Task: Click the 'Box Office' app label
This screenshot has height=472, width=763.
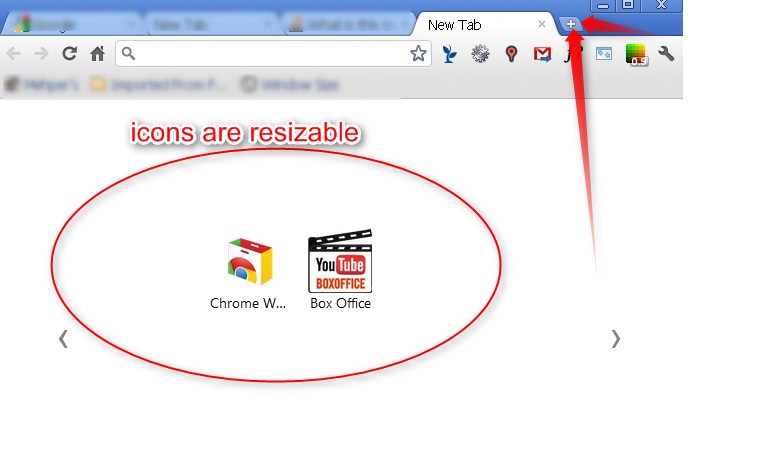Action: (341, 303)
